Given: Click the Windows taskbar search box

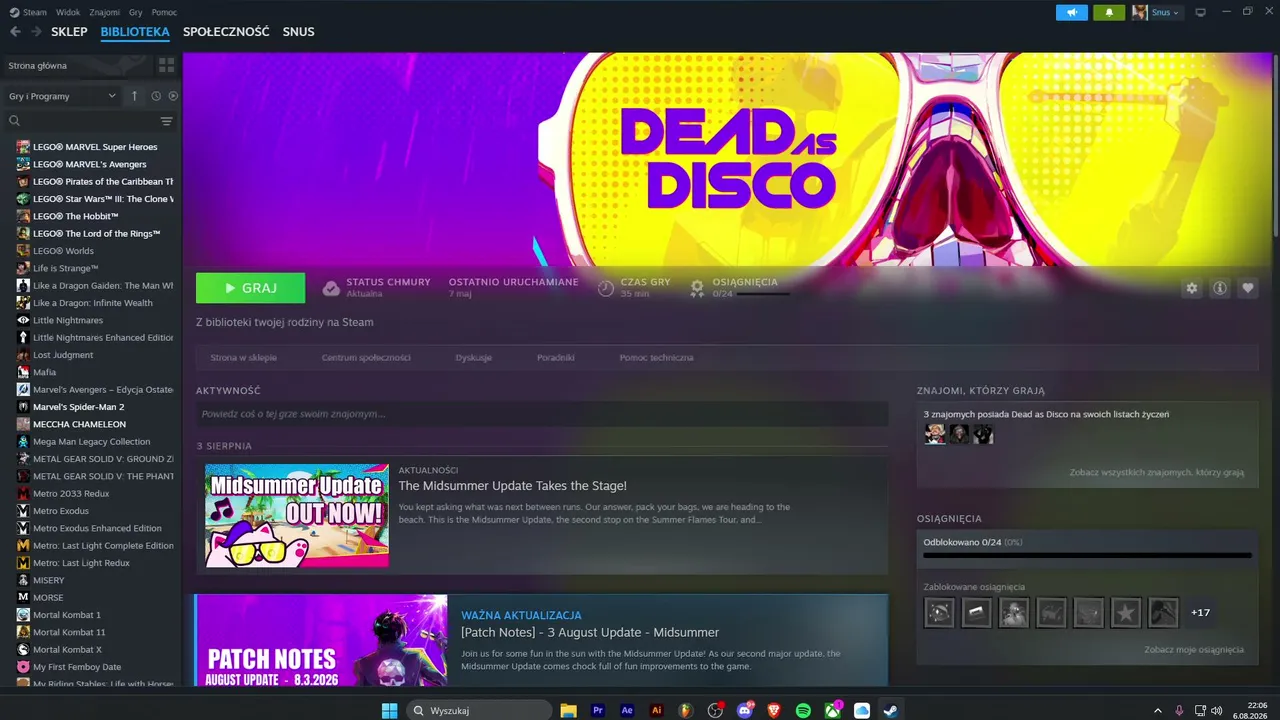Looking at the screenshot, I should [x=479, y=710].
